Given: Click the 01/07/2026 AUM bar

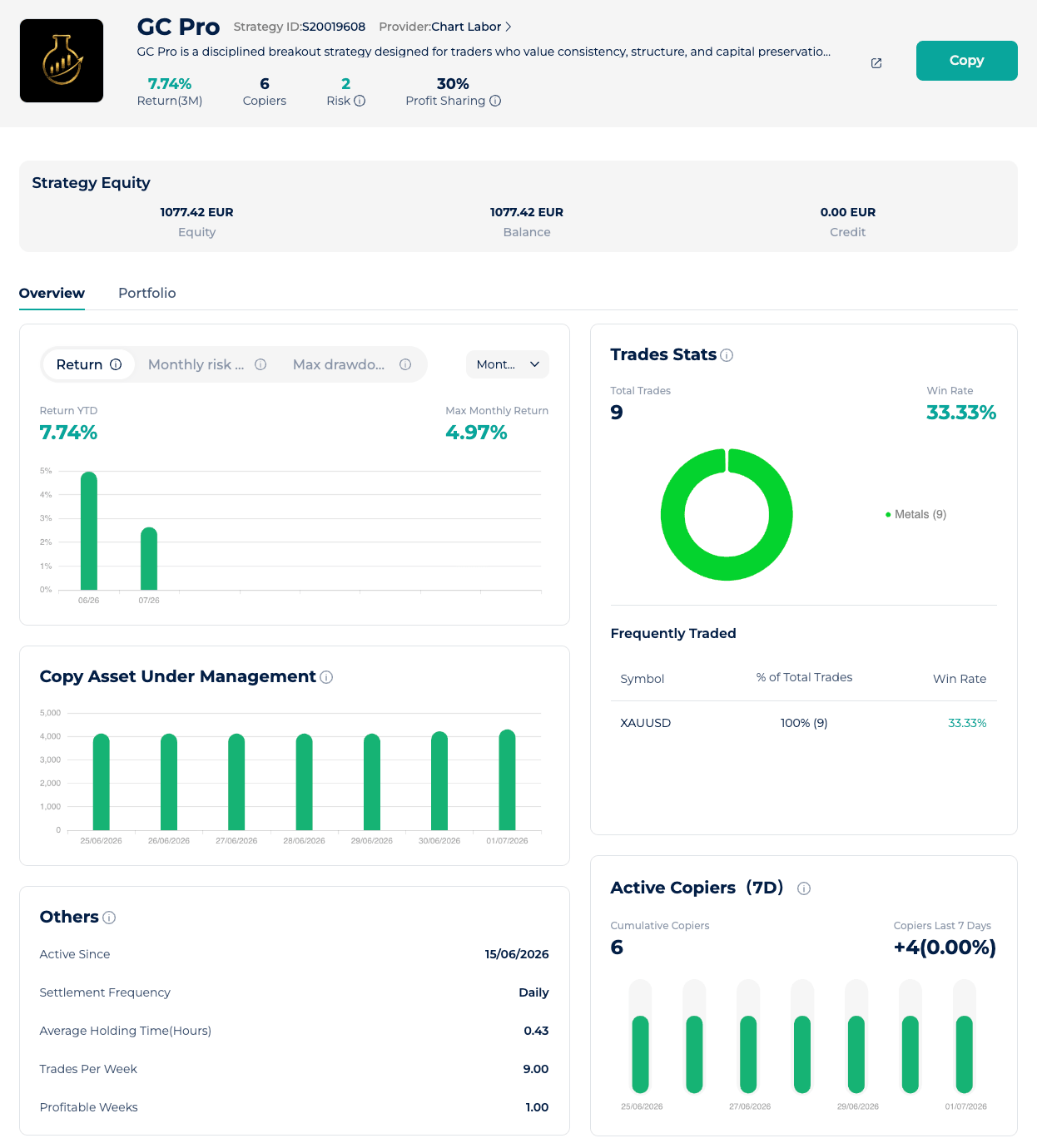Looking at the screenshot, I should pos(507,779).
